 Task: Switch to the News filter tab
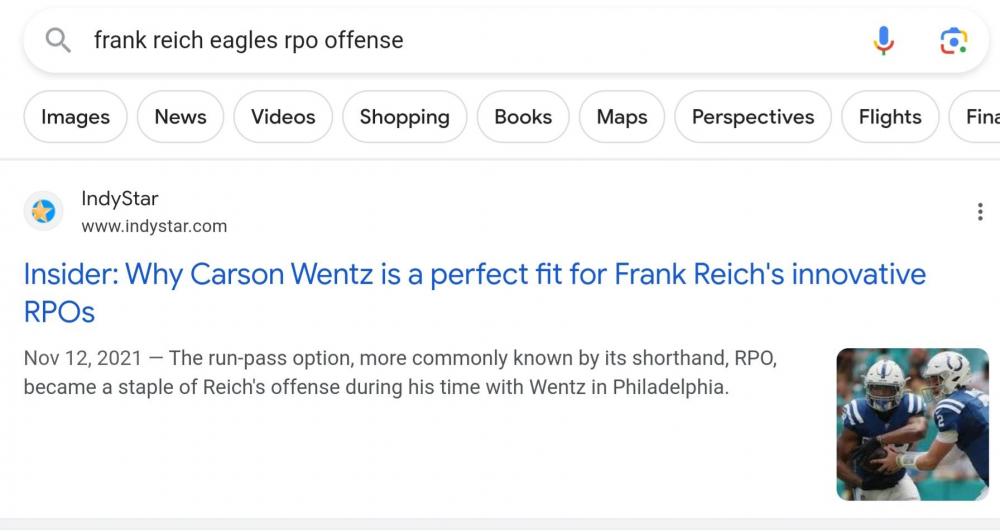coord(180,117)
